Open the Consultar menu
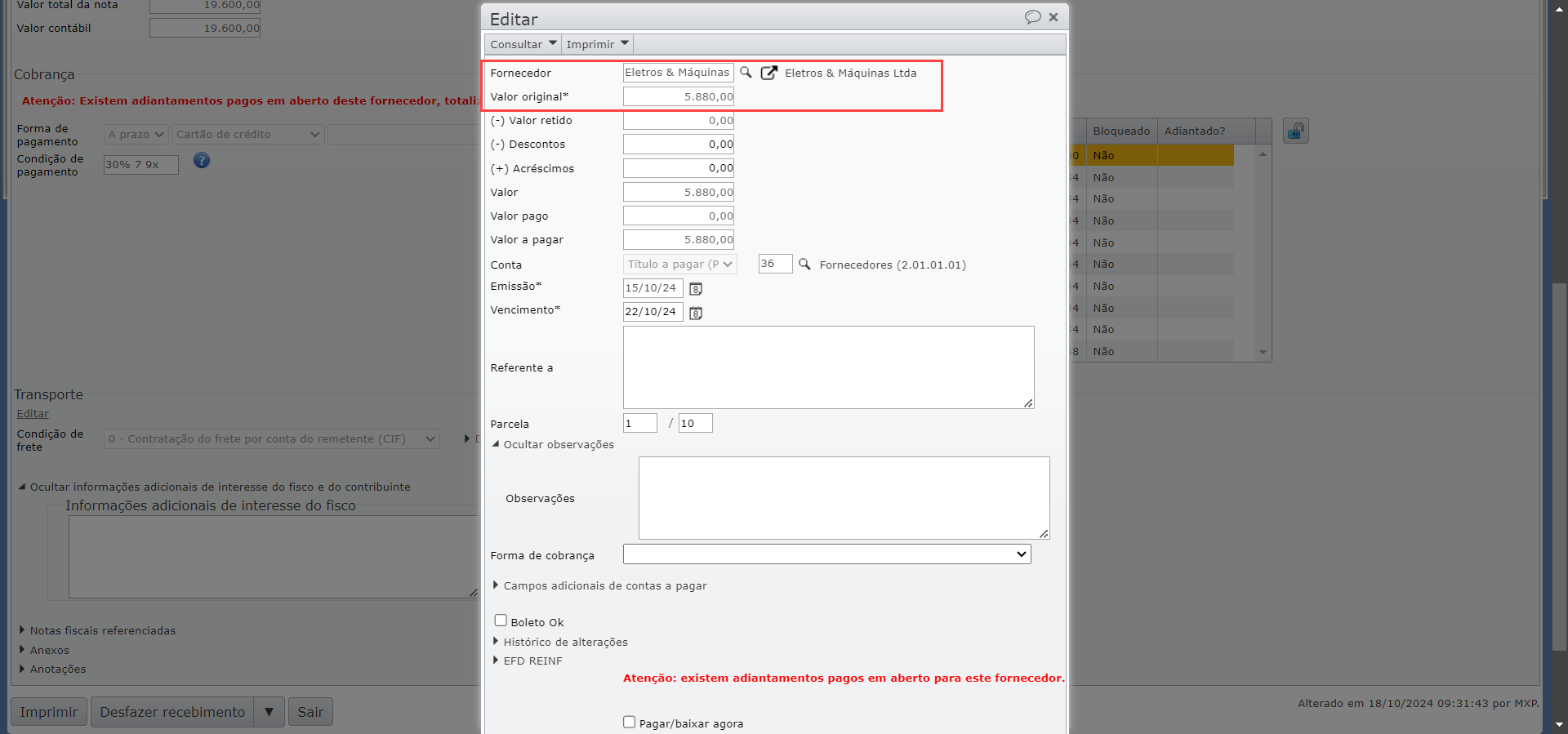Viewport: 1568px width, 734px height. [523, 44]
